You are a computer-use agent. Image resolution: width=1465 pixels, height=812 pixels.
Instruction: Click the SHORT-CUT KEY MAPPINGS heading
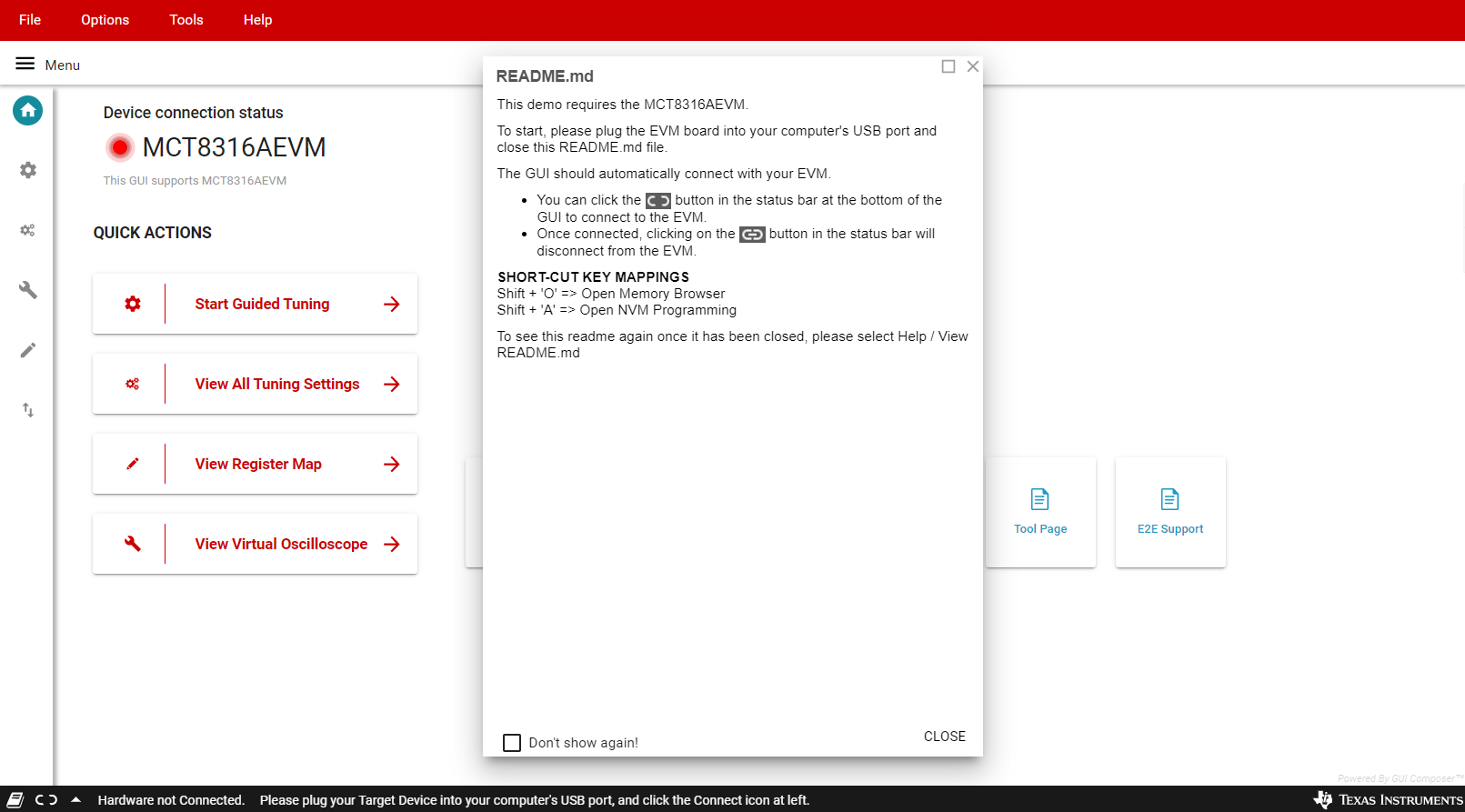pos(593,277)
